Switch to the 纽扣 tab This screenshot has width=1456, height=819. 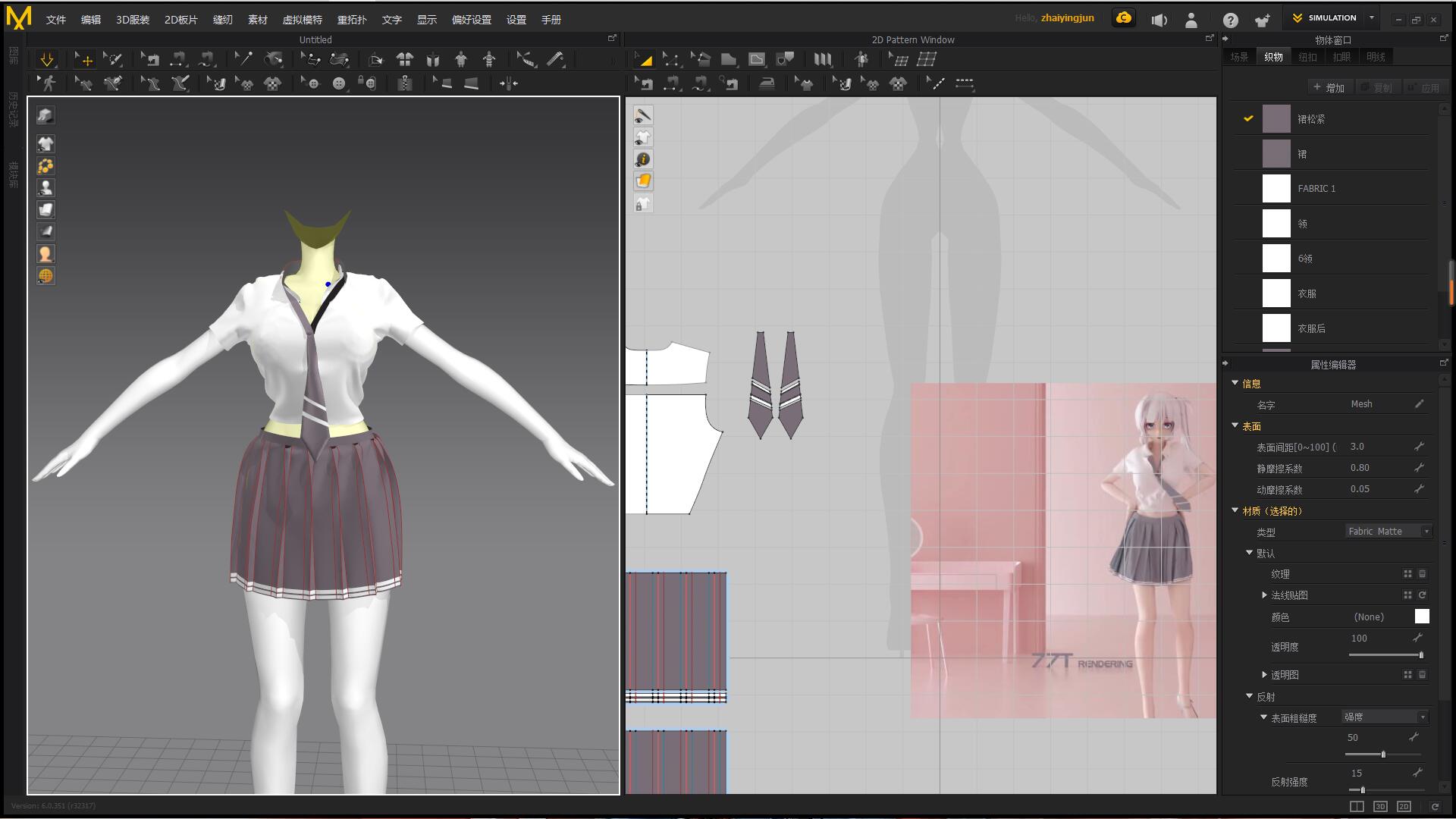(1307, 57)
